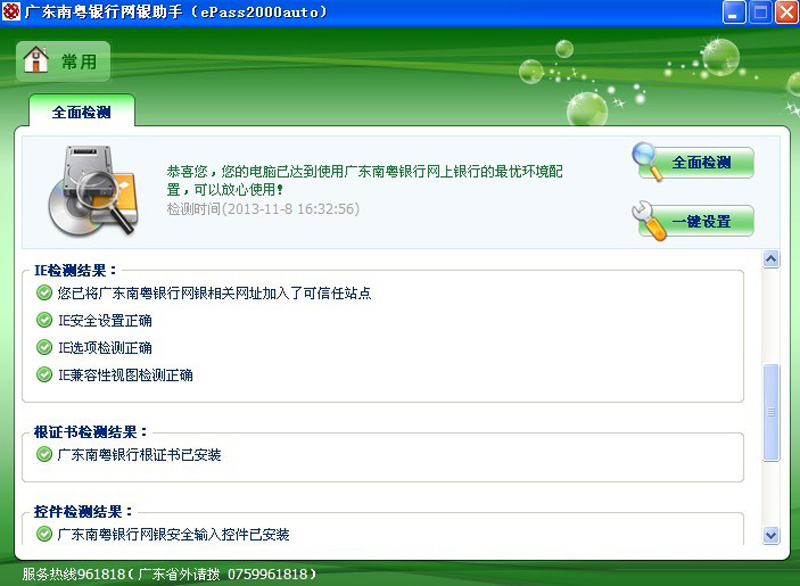Click green check next to 可信任站点 result
The height and width of the screenshot is (586, 800).
[44, 293]
